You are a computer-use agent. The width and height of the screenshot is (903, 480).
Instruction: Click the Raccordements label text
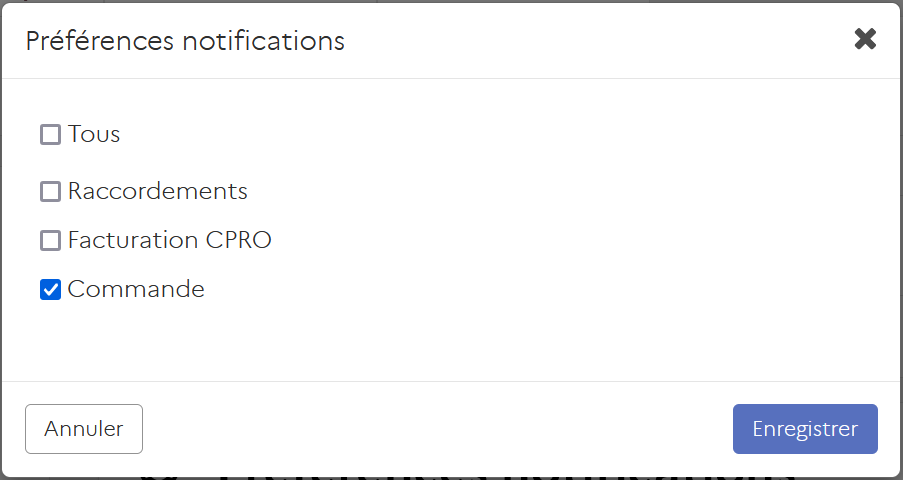click(x=157, y=191)
